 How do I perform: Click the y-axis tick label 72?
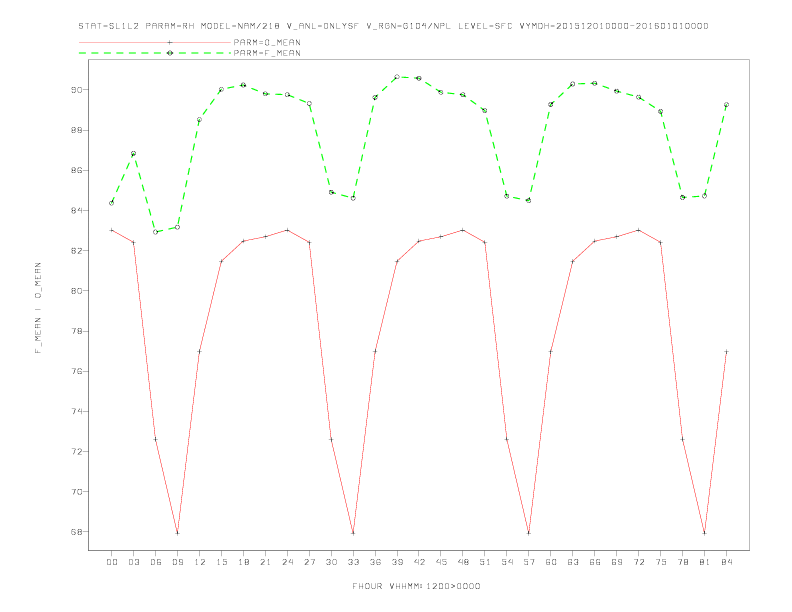76,451
